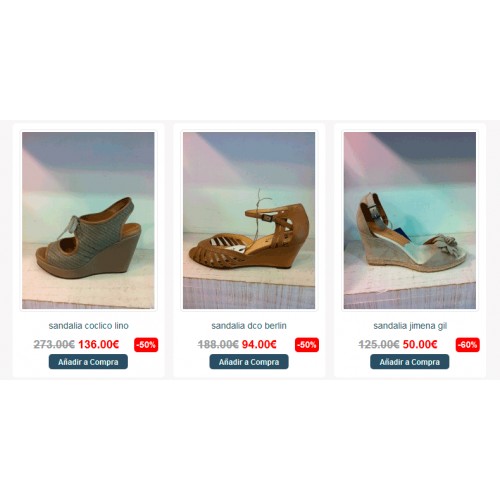
Task: Click the flower detail on the espadrille sandal
Action: [446, 245]
